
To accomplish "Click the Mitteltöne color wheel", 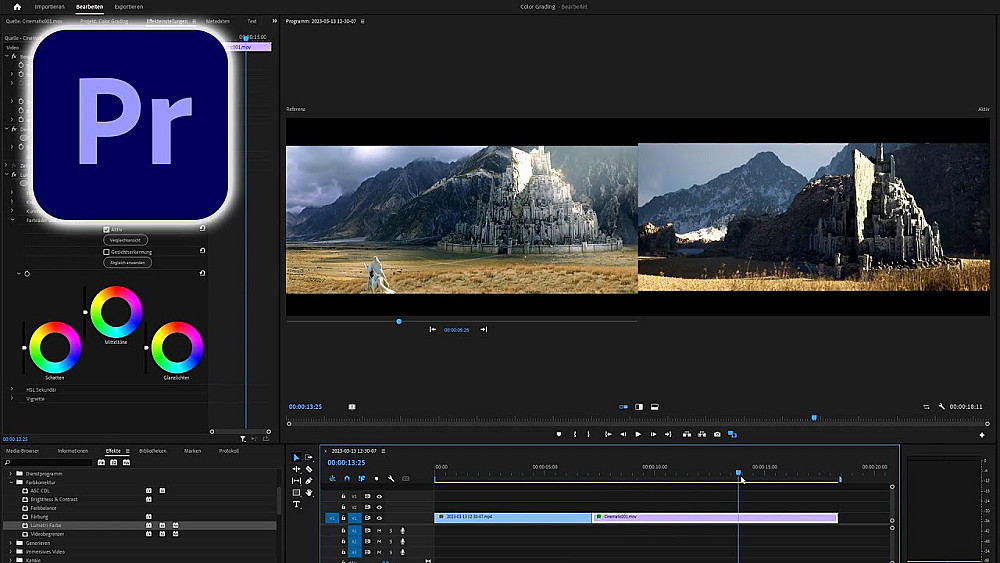I will (x=116, y=311).
